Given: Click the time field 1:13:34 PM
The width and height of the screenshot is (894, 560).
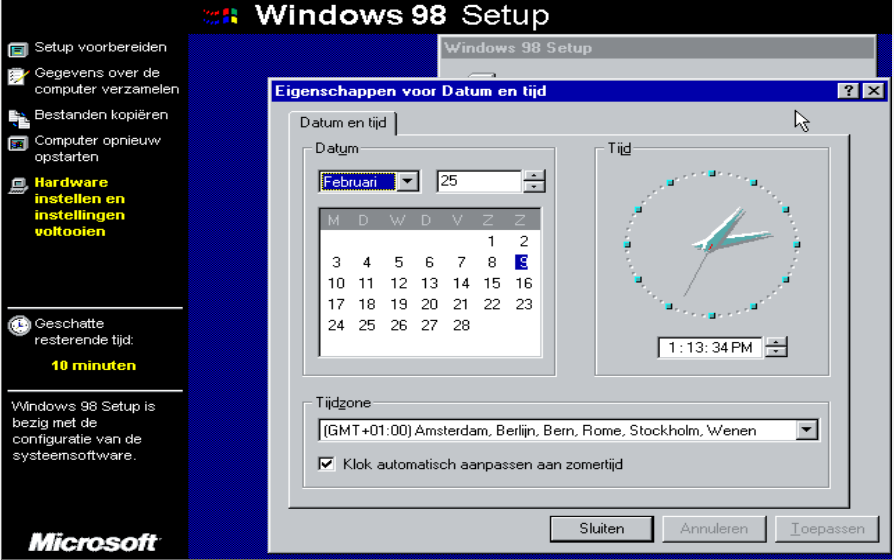Looking at the screenshot, I should [710, 347].
